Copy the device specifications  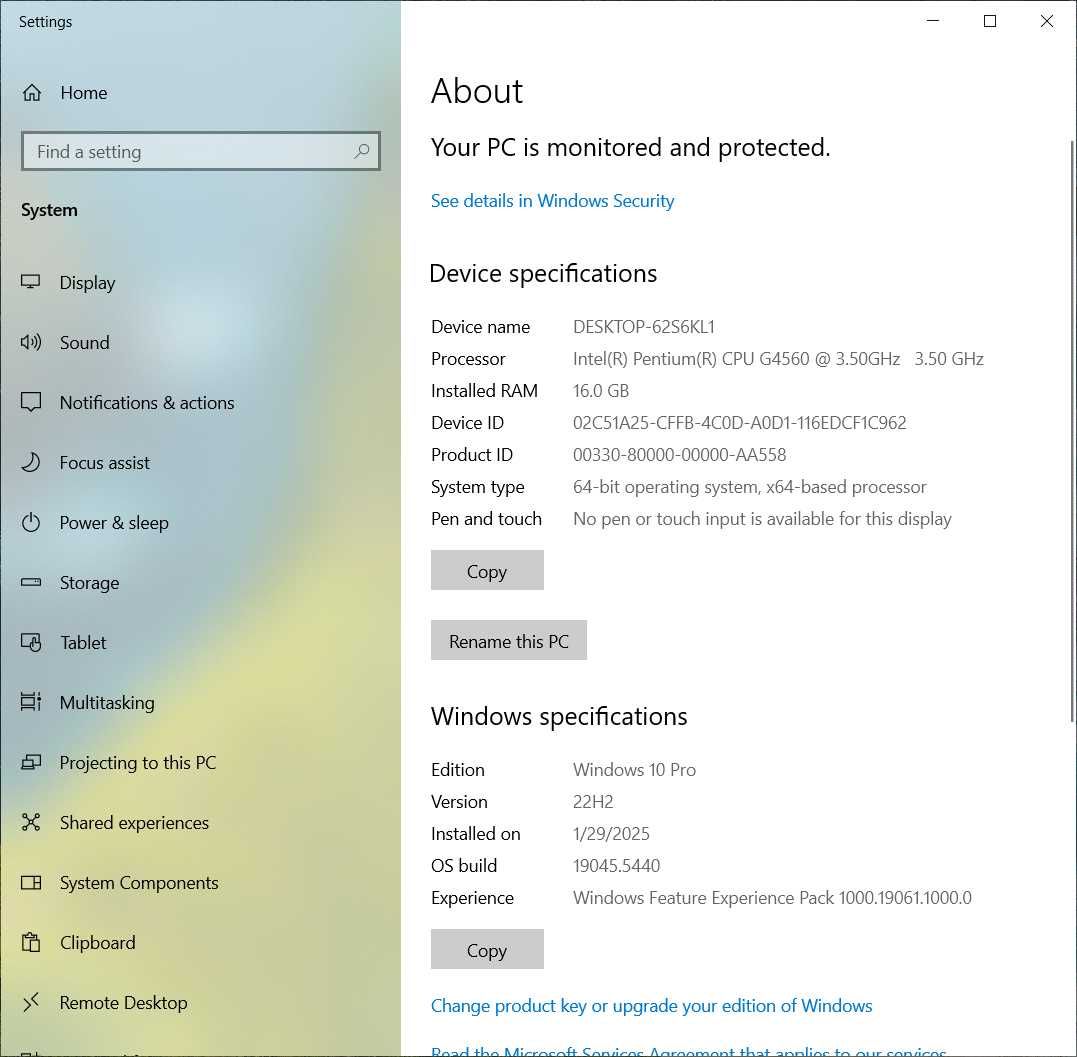coord(487,570)
